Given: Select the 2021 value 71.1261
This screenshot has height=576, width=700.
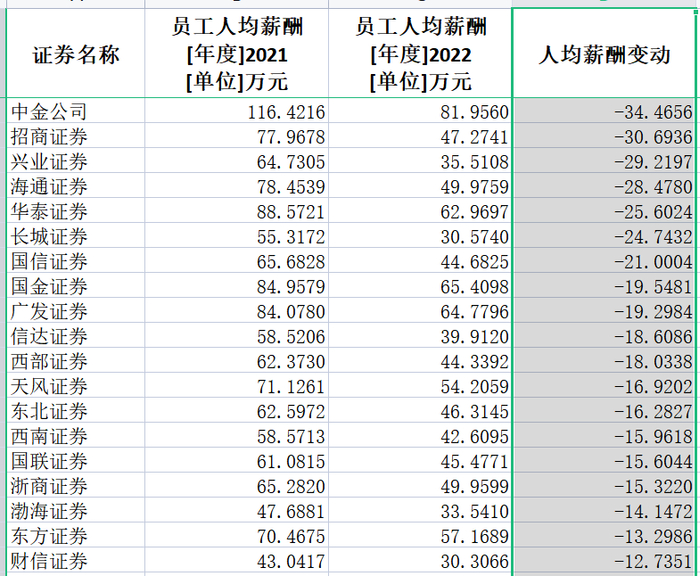Looking at the screenshot, I should 237,385.
